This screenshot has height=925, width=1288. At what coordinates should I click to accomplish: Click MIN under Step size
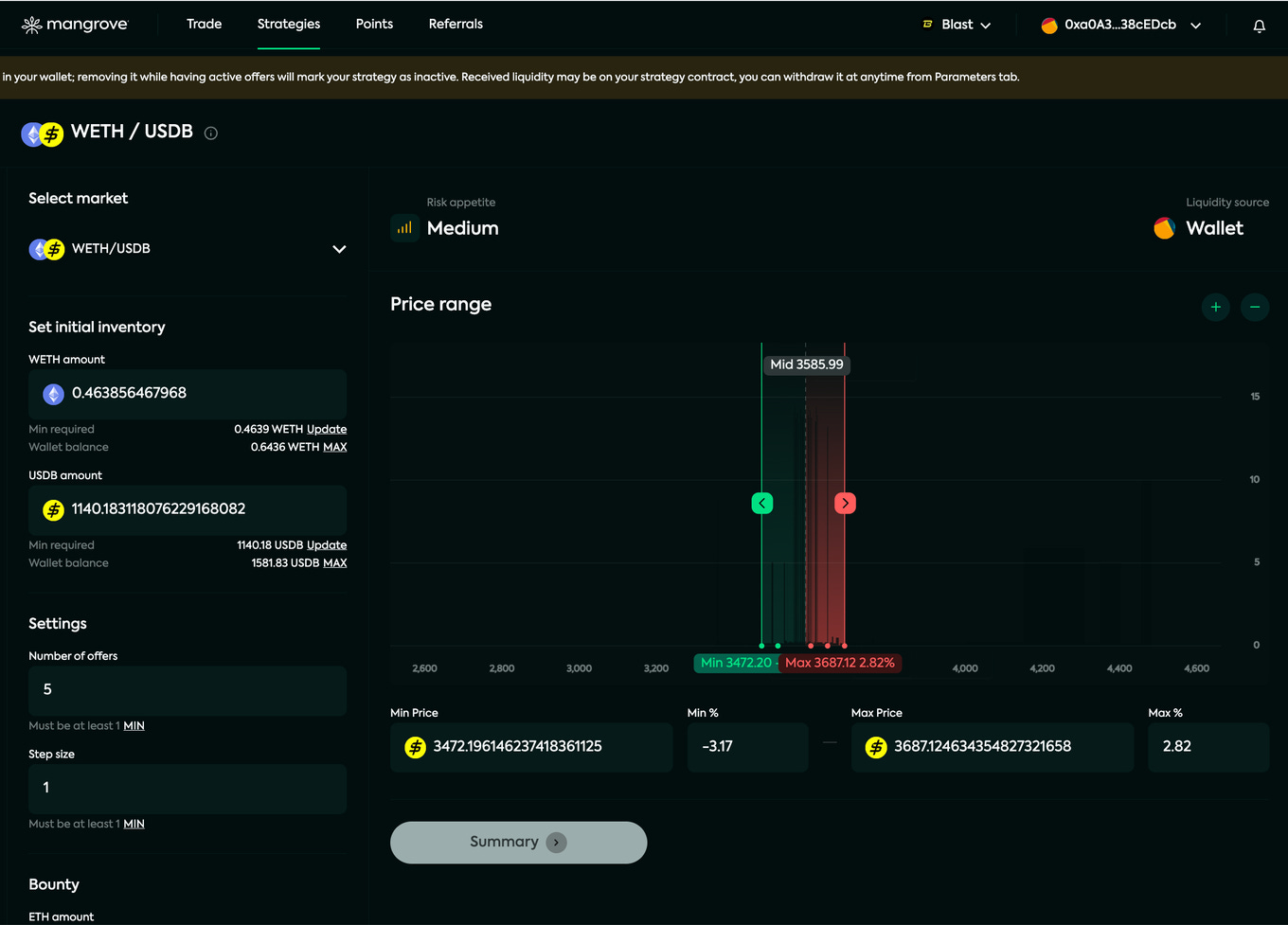click(134, 825)
